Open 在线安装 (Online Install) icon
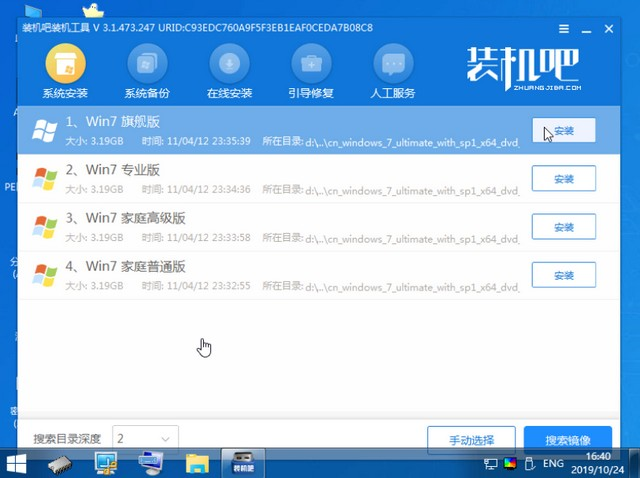The image size is (640, 478). (x=230, y=66)
